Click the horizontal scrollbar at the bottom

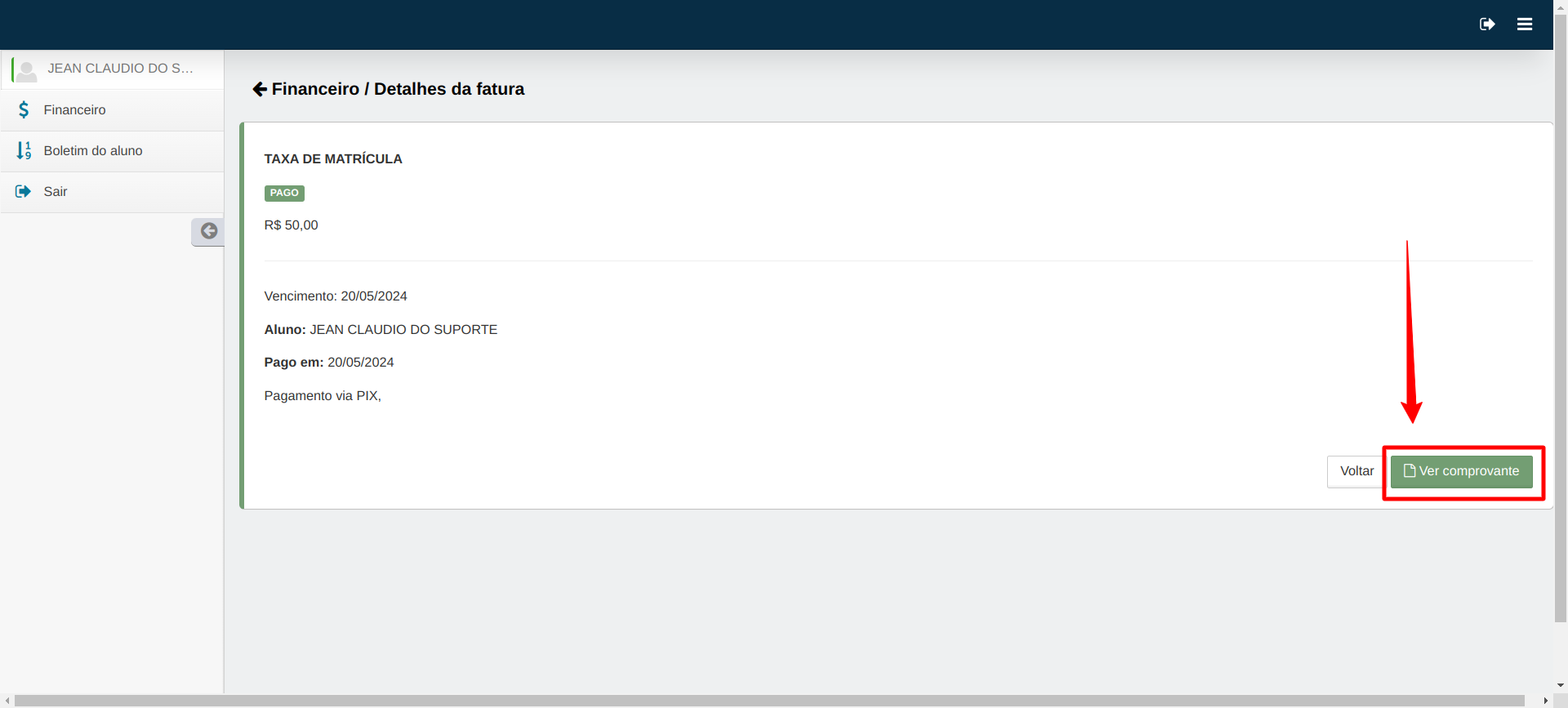(x=769, y=701)
